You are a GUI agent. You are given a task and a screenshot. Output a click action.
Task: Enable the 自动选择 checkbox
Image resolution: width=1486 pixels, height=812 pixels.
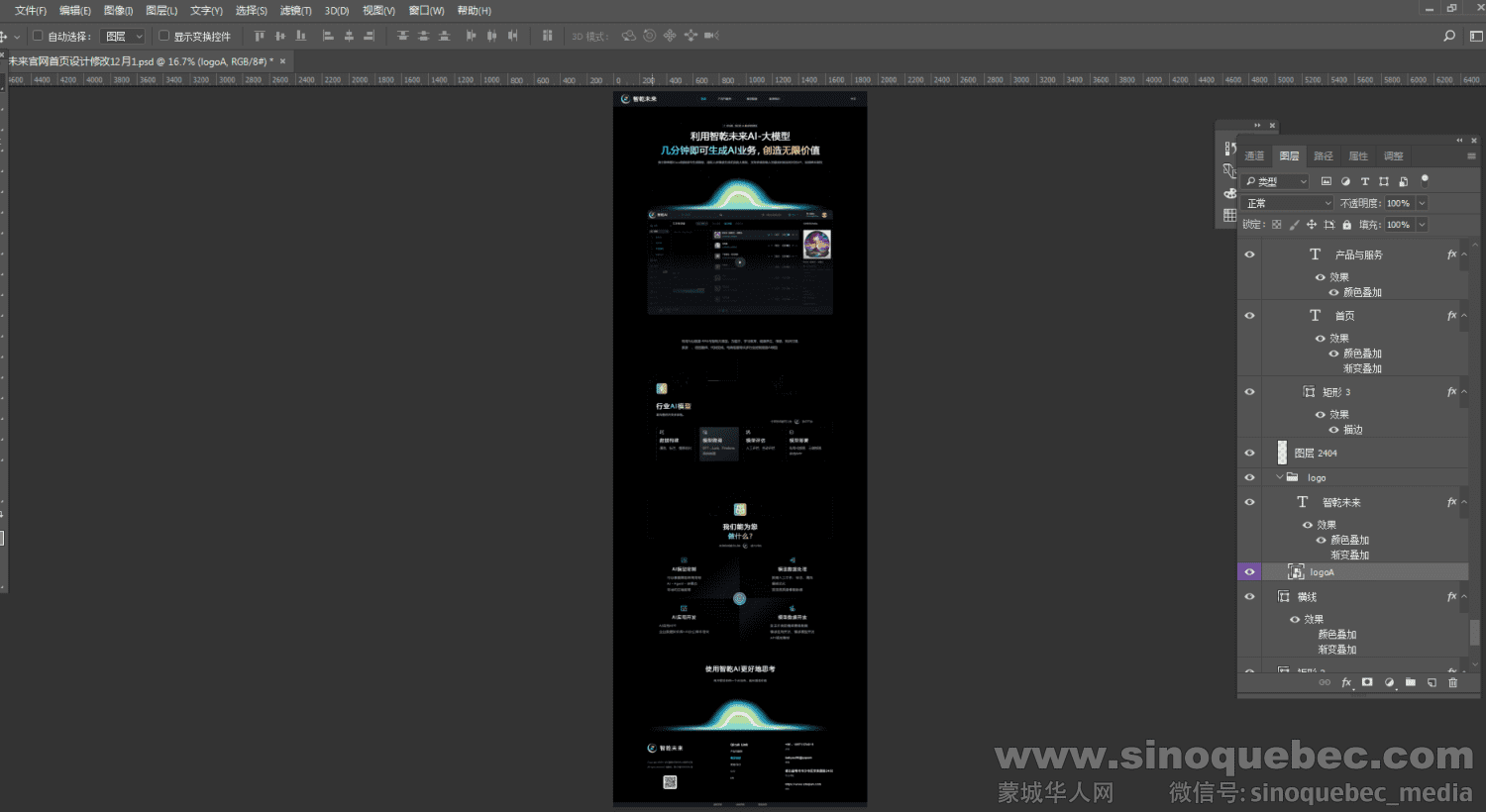click(x=38, y=36)
